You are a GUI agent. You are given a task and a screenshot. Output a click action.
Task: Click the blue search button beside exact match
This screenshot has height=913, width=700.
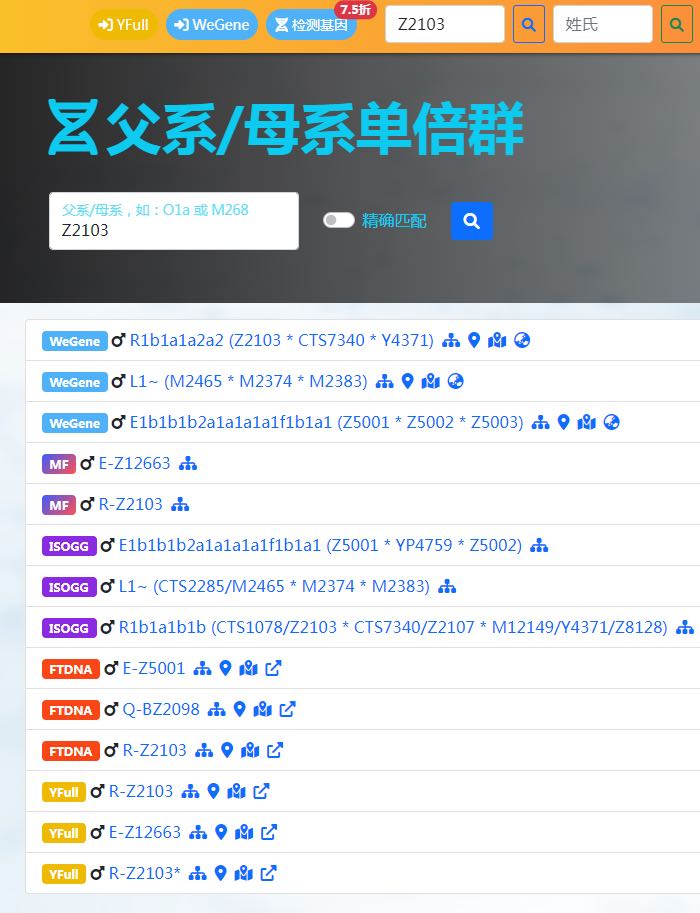(x=472, y=221)
